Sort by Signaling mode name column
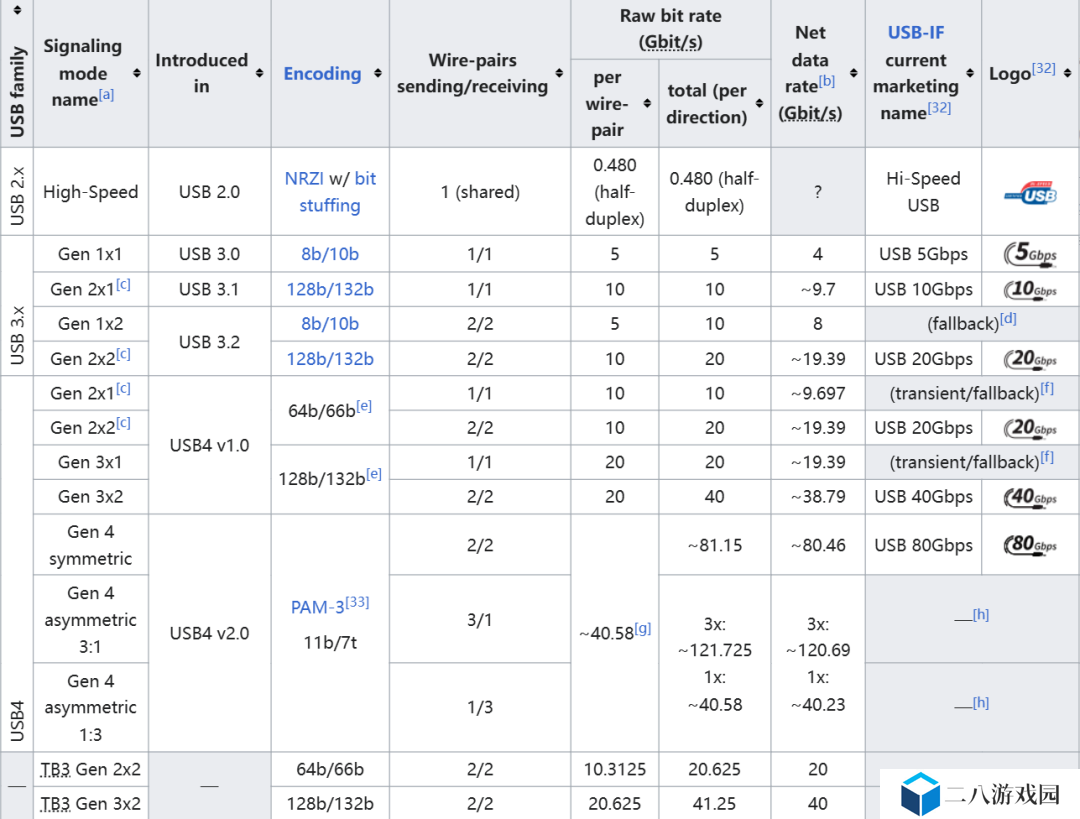 (x=137, y=73)
